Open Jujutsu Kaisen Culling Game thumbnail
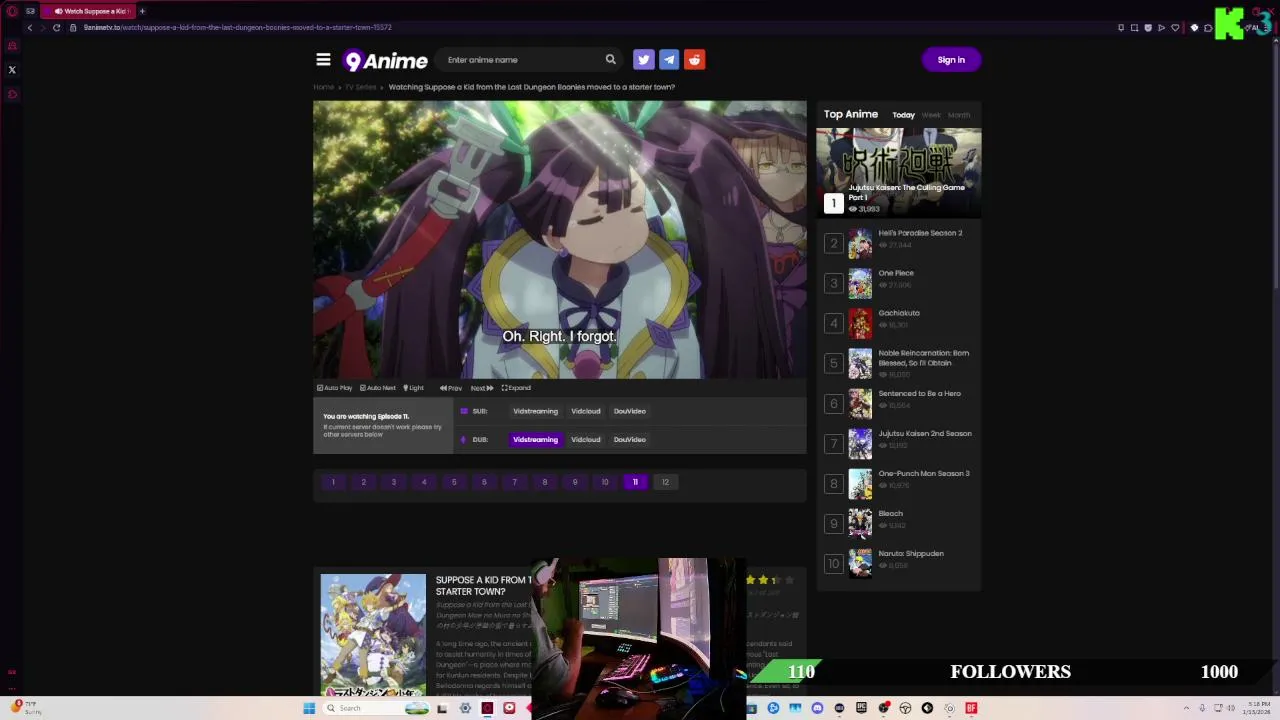1280x720 pixels. (x=899, y=172)
